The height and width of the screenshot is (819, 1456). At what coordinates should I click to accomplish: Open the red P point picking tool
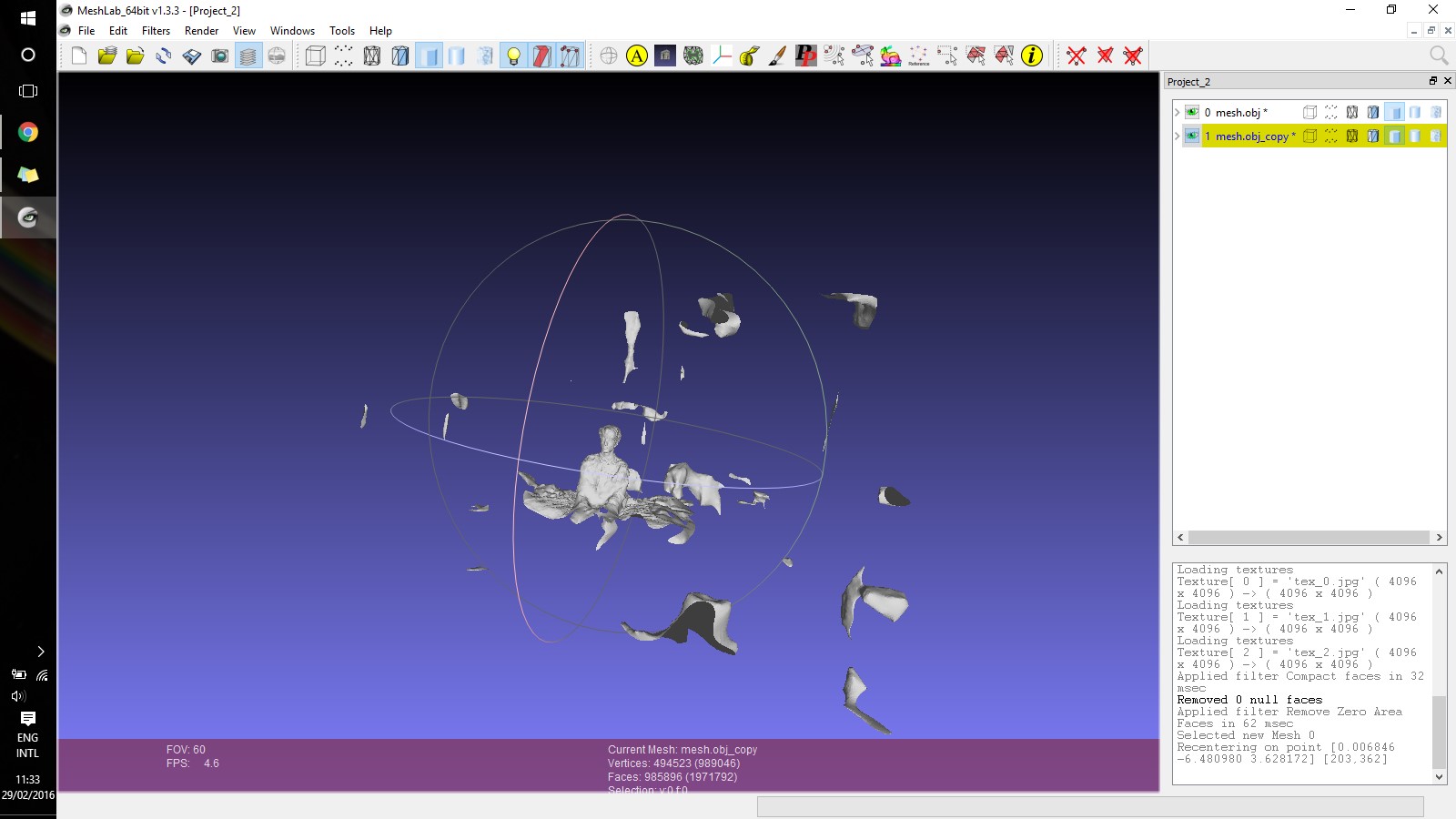click(806, 56)
